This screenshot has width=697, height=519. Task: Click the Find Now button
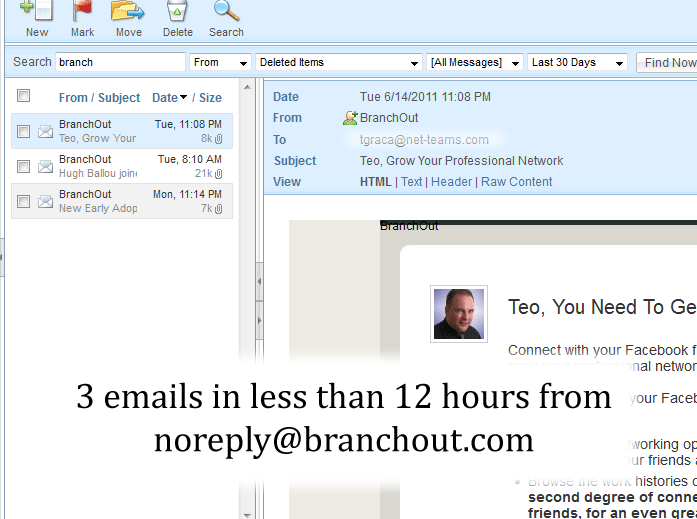(x=667, y=63)
